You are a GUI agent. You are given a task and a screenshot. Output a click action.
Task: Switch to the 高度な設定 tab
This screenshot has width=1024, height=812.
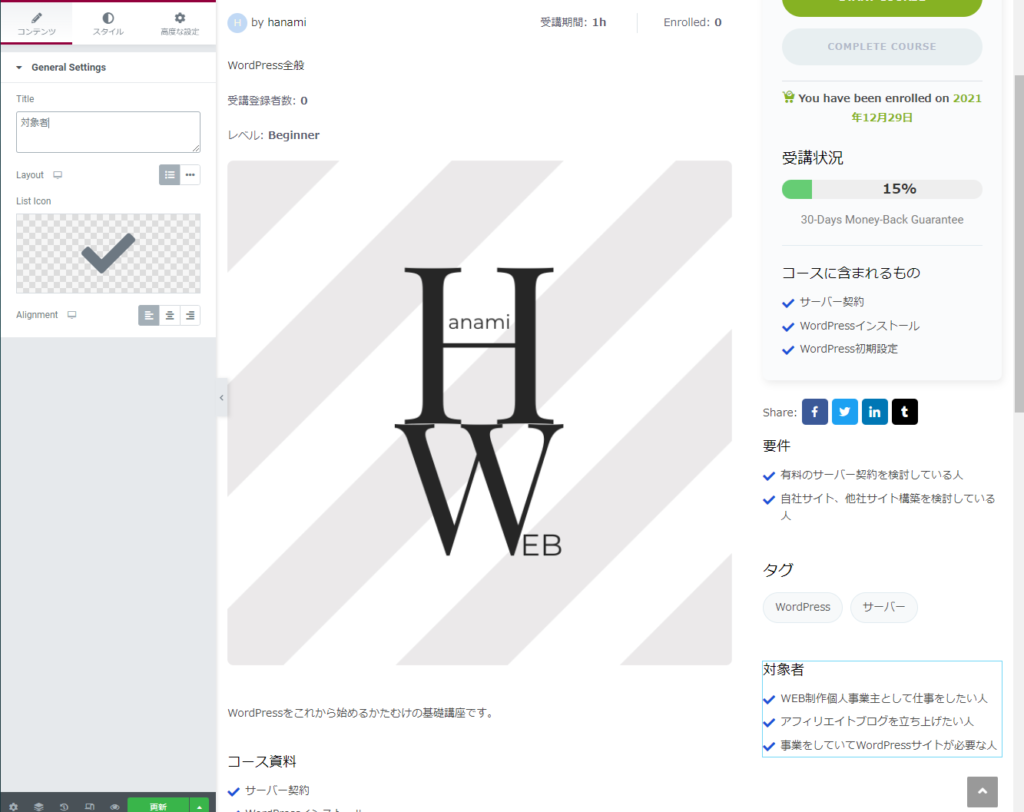point(180,24)
